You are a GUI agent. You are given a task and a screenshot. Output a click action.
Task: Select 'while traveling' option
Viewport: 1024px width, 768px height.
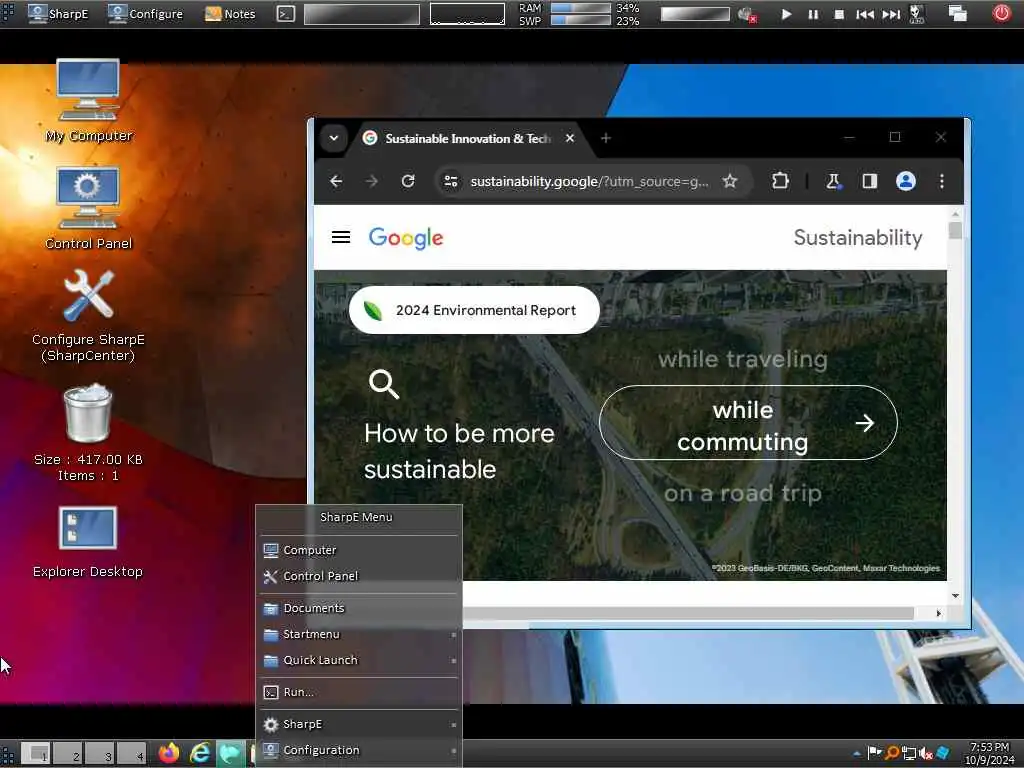[x=743, y=359]
